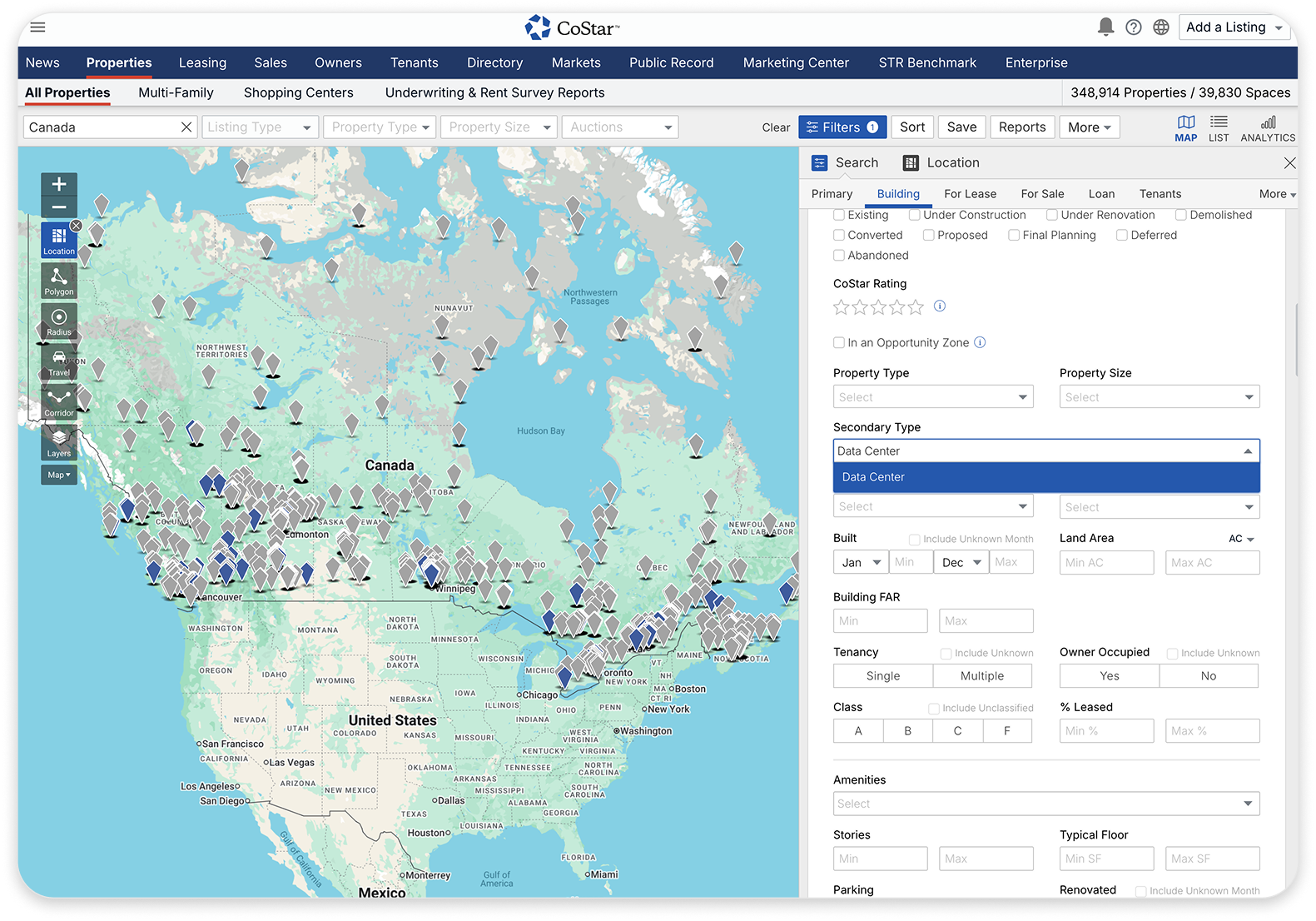Click the Filters button

point(842,127)
